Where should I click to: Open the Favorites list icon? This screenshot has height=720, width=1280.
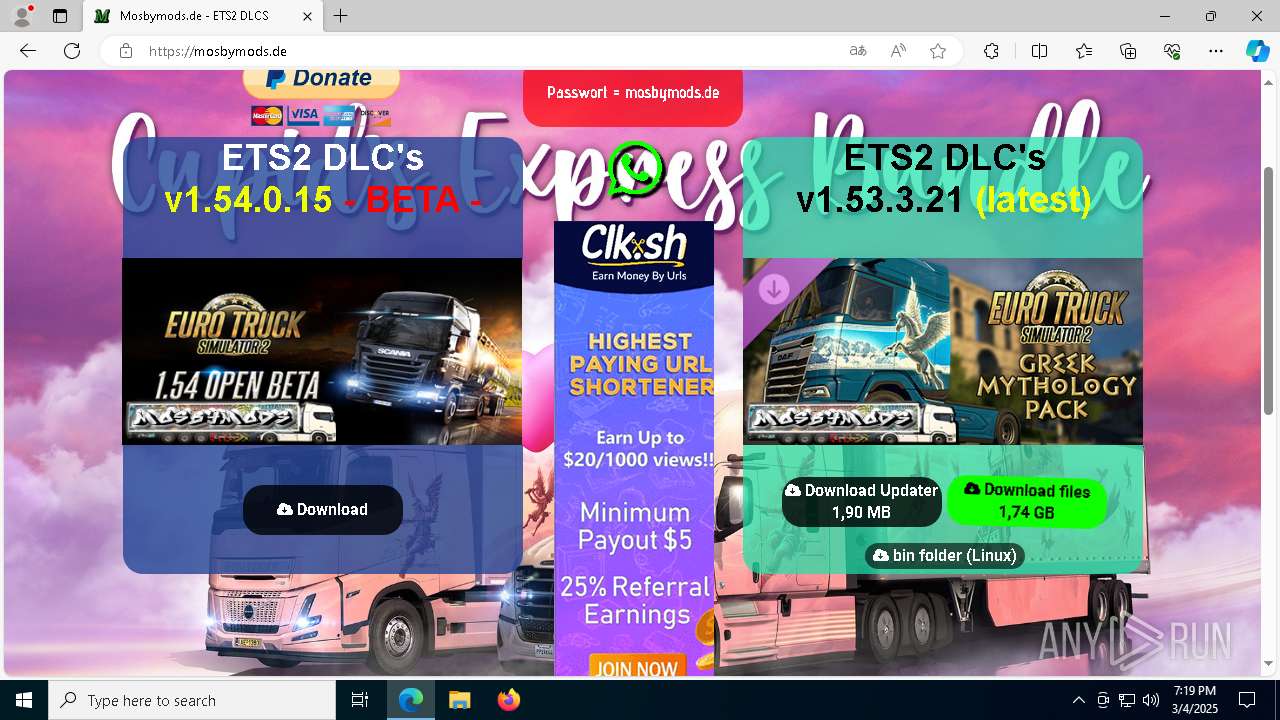tap(1084, 51)
